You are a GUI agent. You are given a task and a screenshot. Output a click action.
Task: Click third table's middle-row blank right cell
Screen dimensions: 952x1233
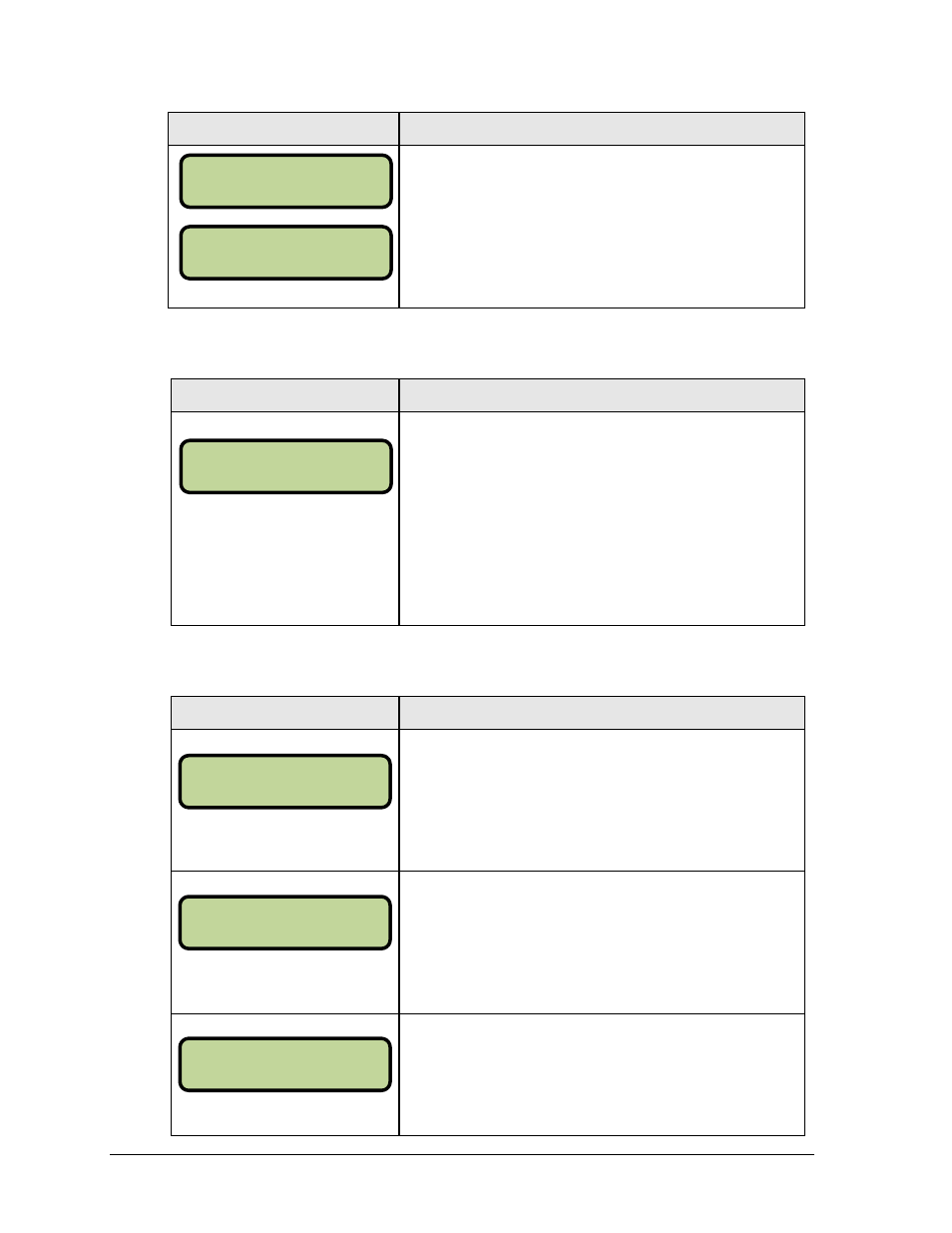(x=602, y=942)
